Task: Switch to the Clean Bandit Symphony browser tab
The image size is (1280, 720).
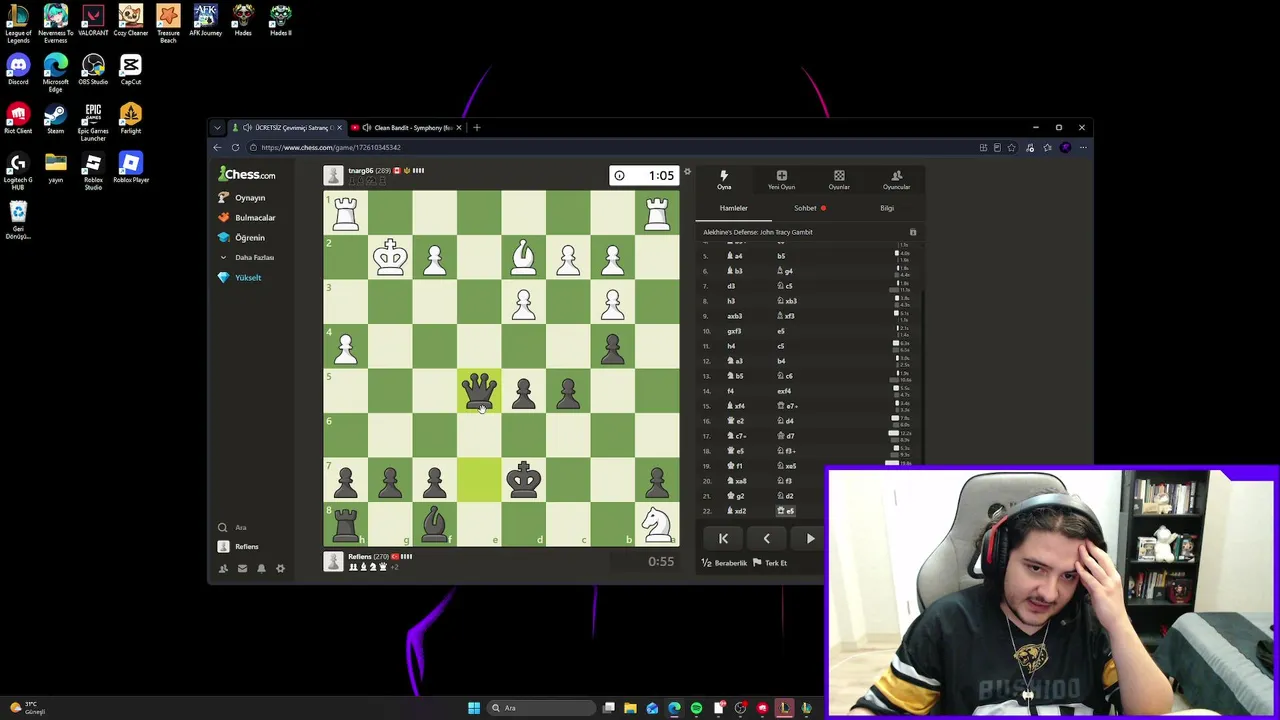Action: (409, 128)
